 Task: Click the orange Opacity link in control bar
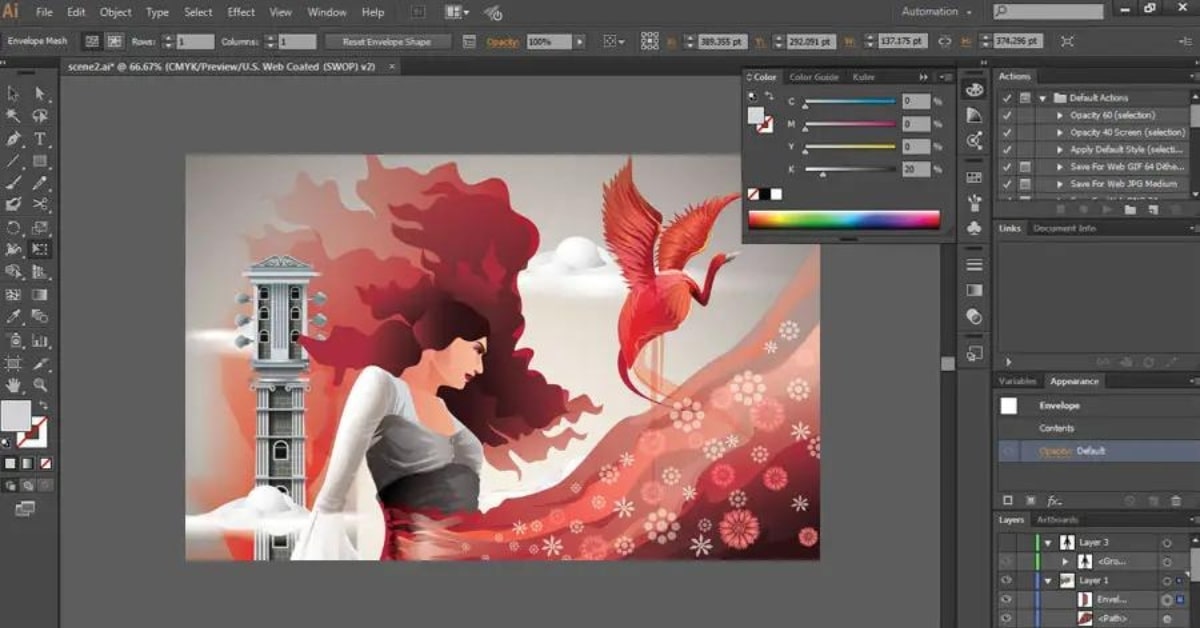tap(503, 42)
